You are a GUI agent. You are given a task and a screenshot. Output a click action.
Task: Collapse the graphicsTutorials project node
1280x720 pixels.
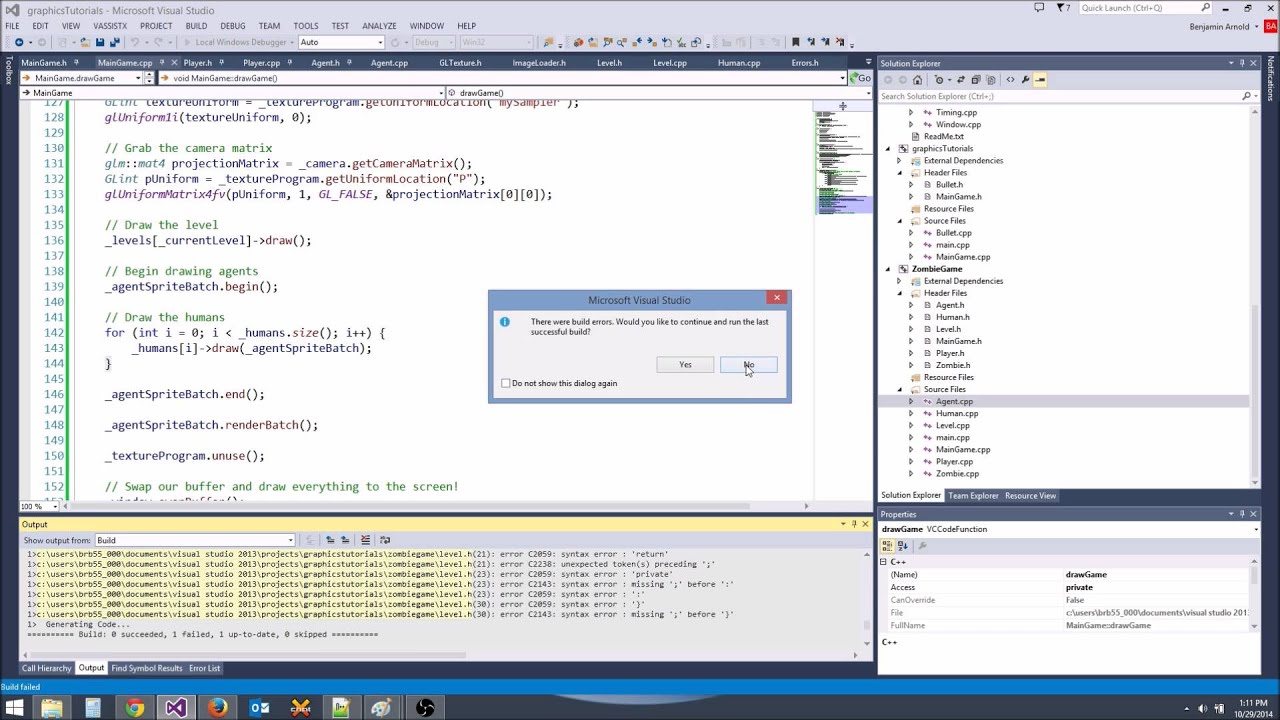887,149
